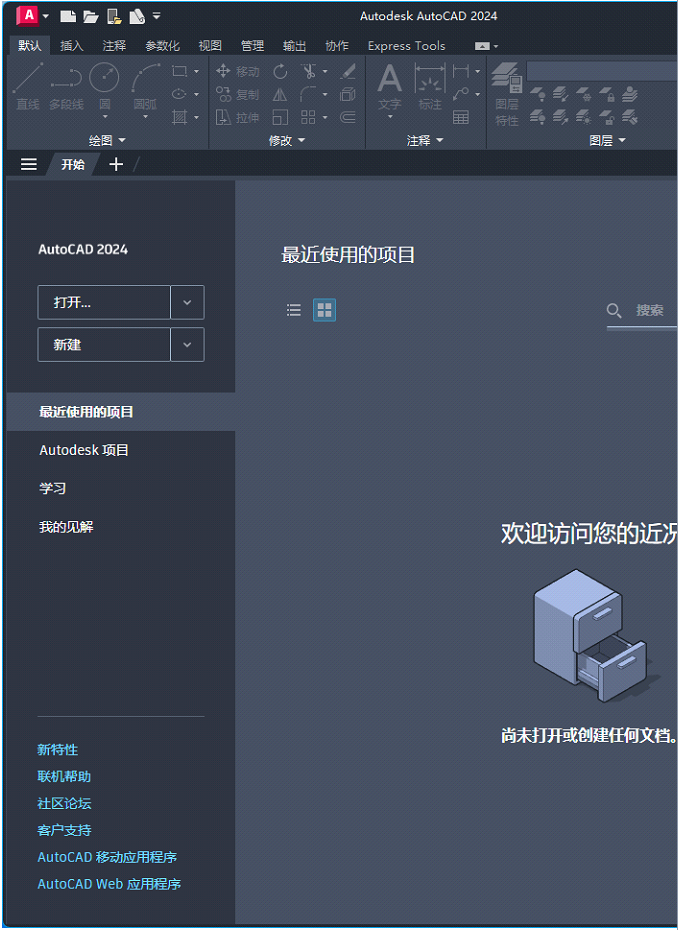
Task: Add a new drawing tab with the plus button
Action: [x=116, y=164]
